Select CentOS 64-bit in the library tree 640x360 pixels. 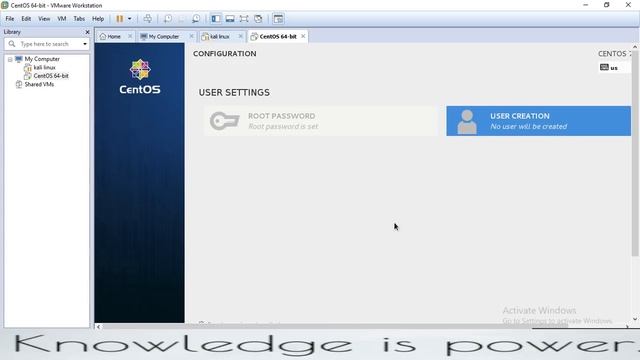coord(51,76)
